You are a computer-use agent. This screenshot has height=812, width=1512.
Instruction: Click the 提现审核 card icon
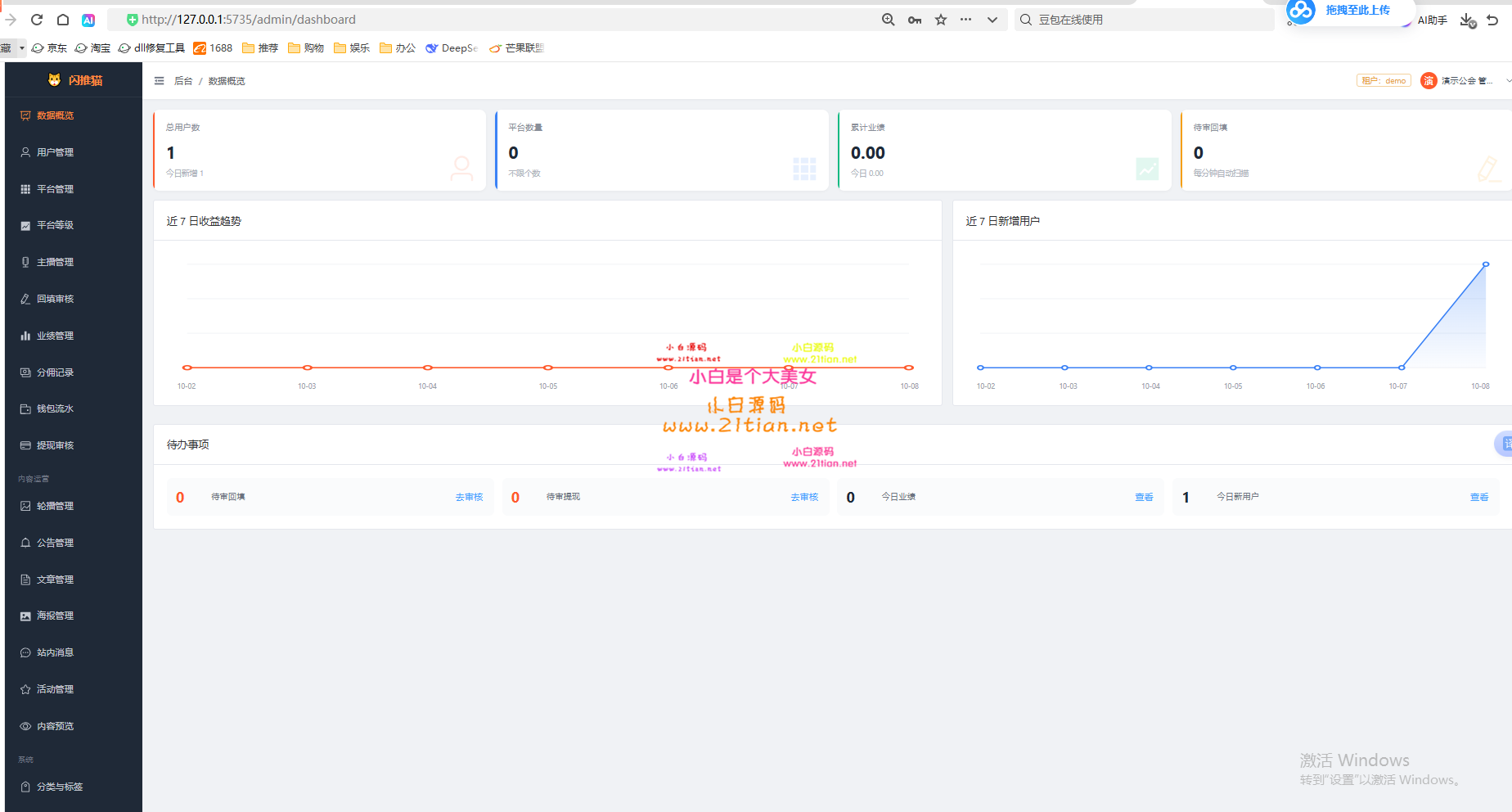[25, 445]
